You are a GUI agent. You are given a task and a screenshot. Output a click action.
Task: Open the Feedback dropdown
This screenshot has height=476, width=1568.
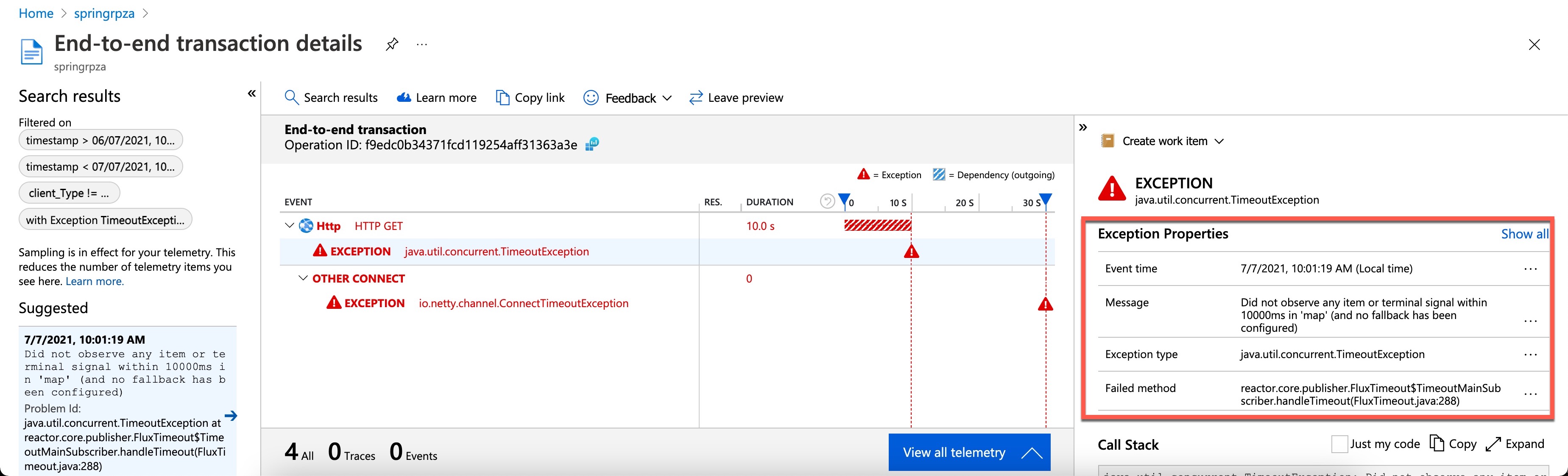pyautogui.click(x=628, y=98)
